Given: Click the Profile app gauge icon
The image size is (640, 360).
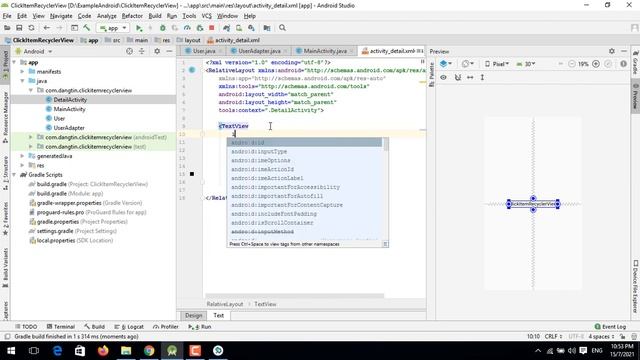Looking at the screenshot, I should click(x=187, y=28).
